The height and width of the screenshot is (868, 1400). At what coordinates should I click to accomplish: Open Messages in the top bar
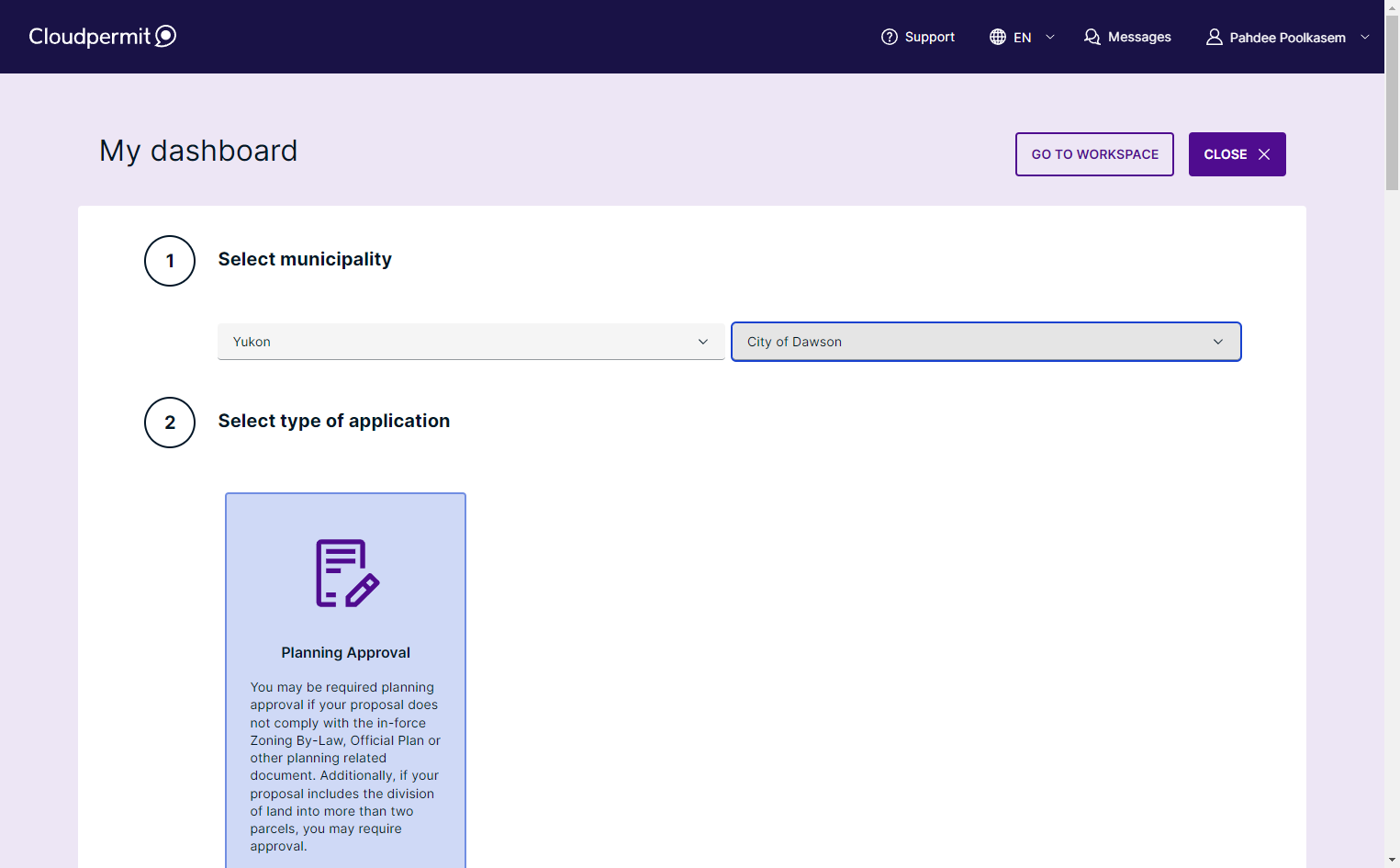pos(1127,37)
